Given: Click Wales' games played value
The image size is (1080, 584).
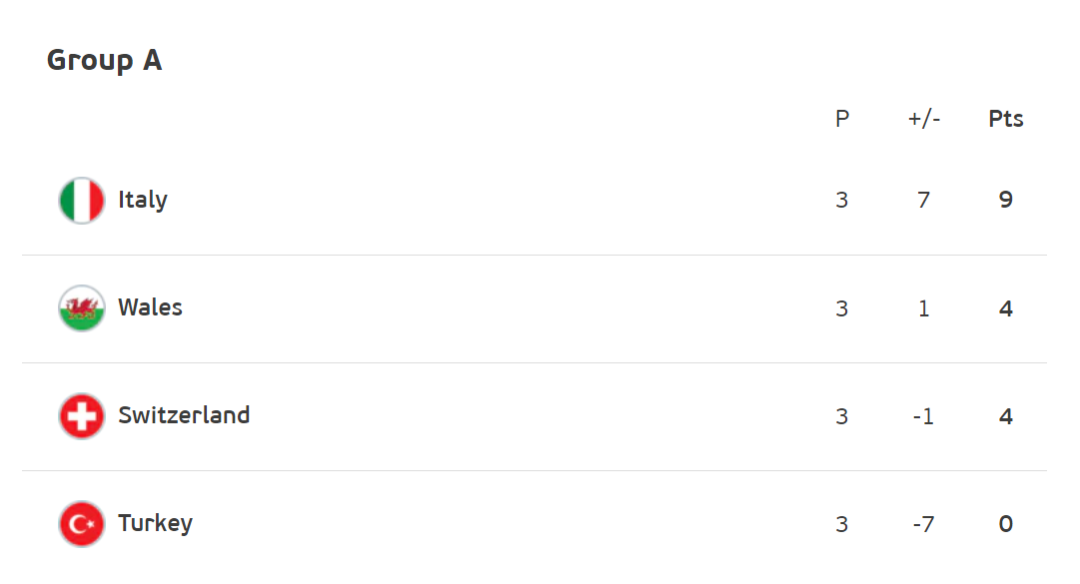Looking at the screenshot, I should [x=842, y=308].
